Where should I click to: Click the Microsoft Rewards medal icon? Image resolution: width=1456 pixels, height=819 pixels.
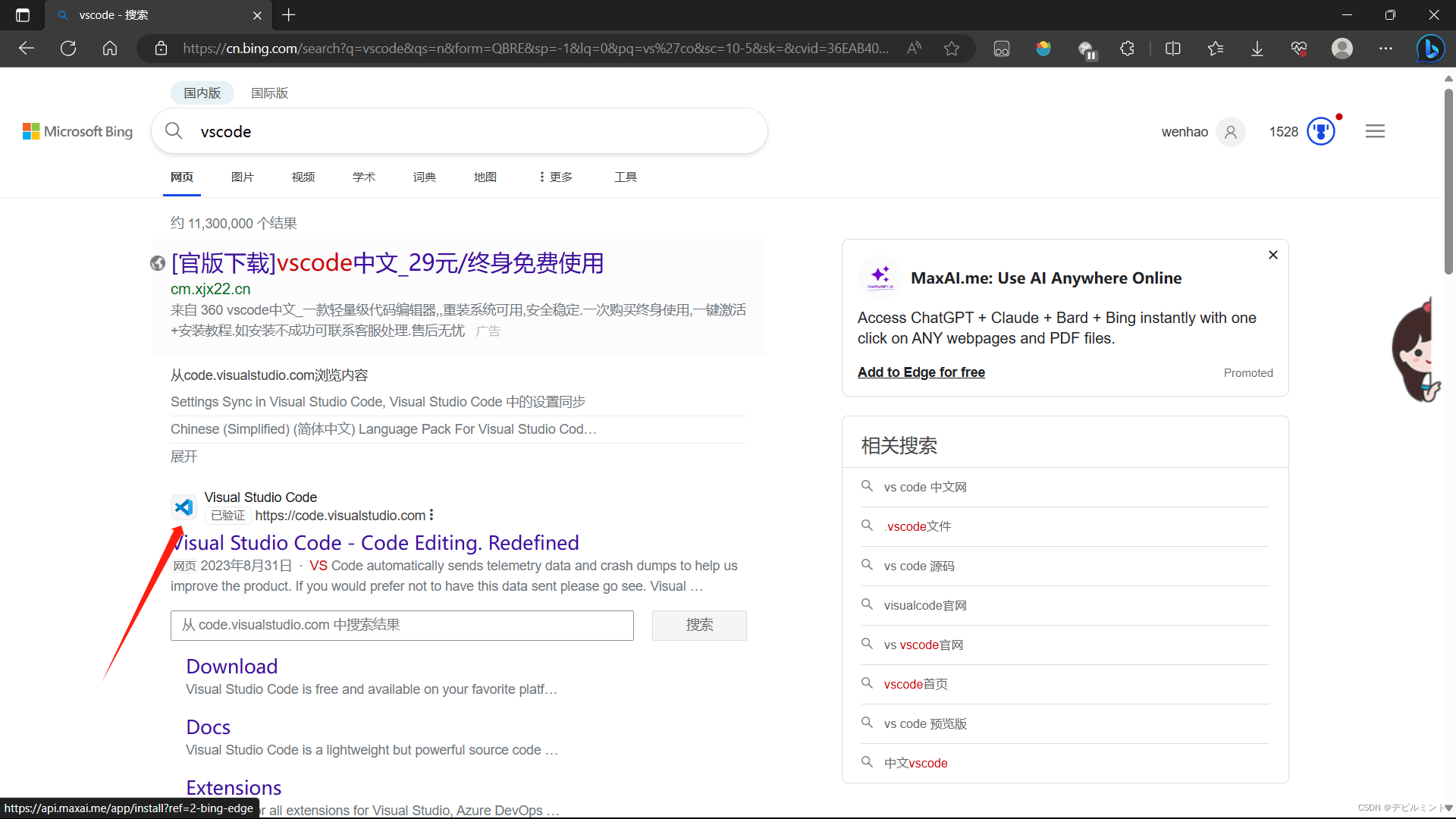[1321, 130]
